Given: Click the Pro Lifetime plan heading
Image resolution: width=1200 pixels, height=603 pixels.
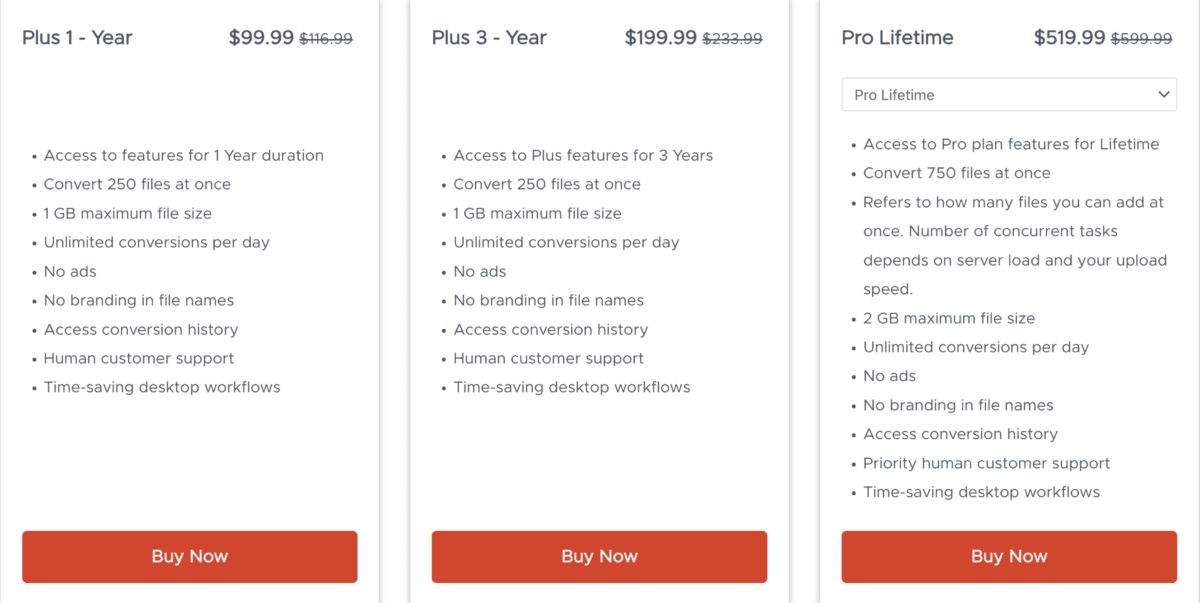Looking at the screenshot, I should 896,37.
